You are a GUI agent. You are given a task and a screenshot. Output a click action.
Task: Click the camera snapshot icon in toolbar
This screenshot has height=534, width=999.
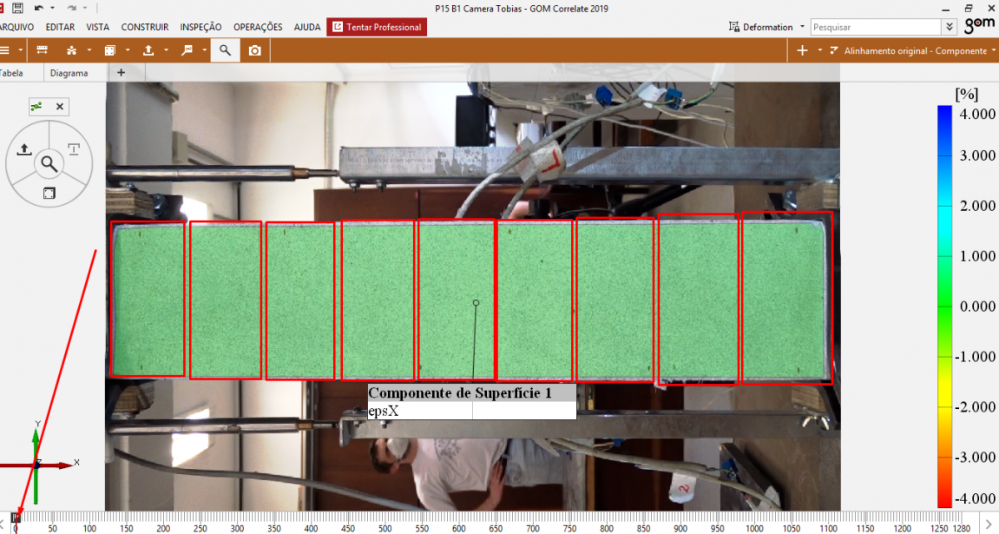click(x=255, y=50)
